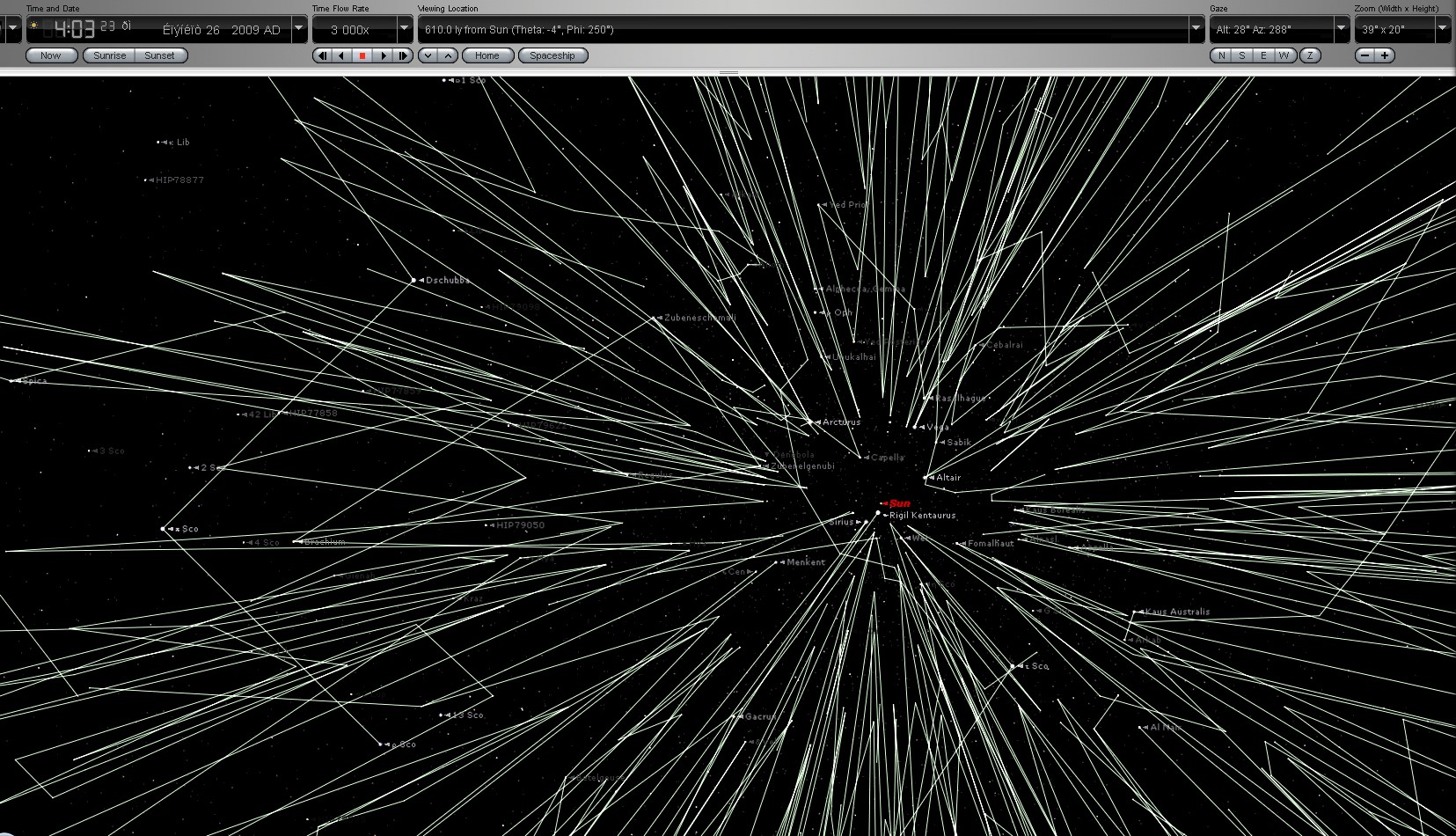Select the Cebalrai star label
Screen dimensions: 1456x836
[1005, 346]
